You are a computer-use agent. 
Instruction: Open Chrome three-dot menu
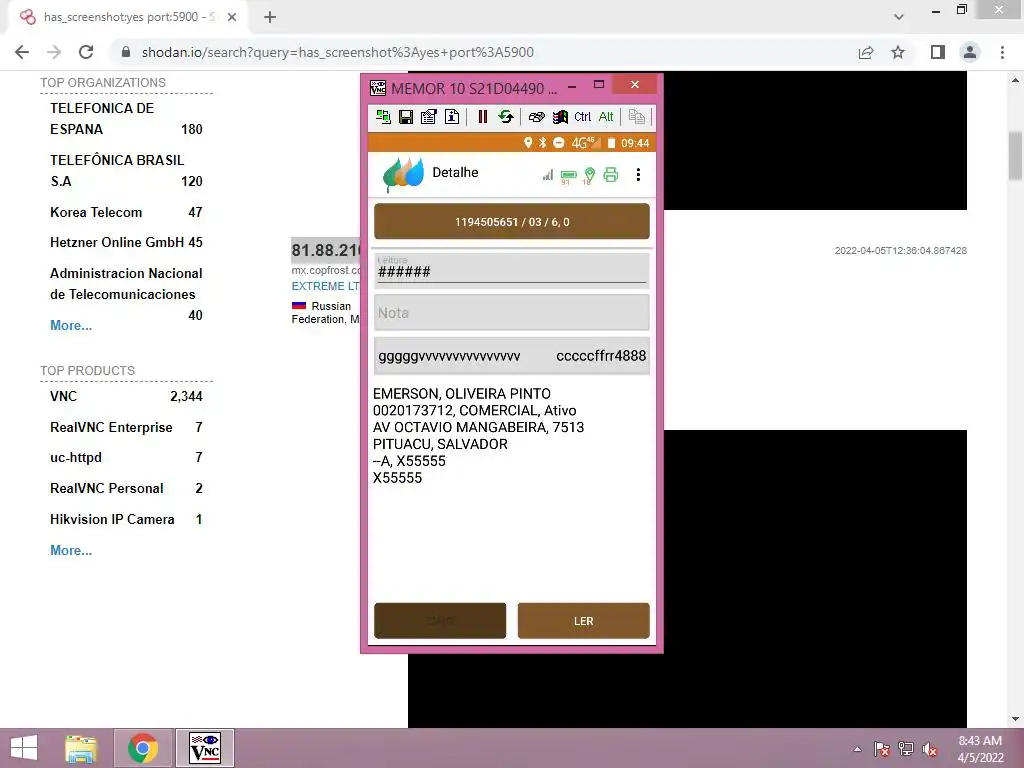point(1002,52)
